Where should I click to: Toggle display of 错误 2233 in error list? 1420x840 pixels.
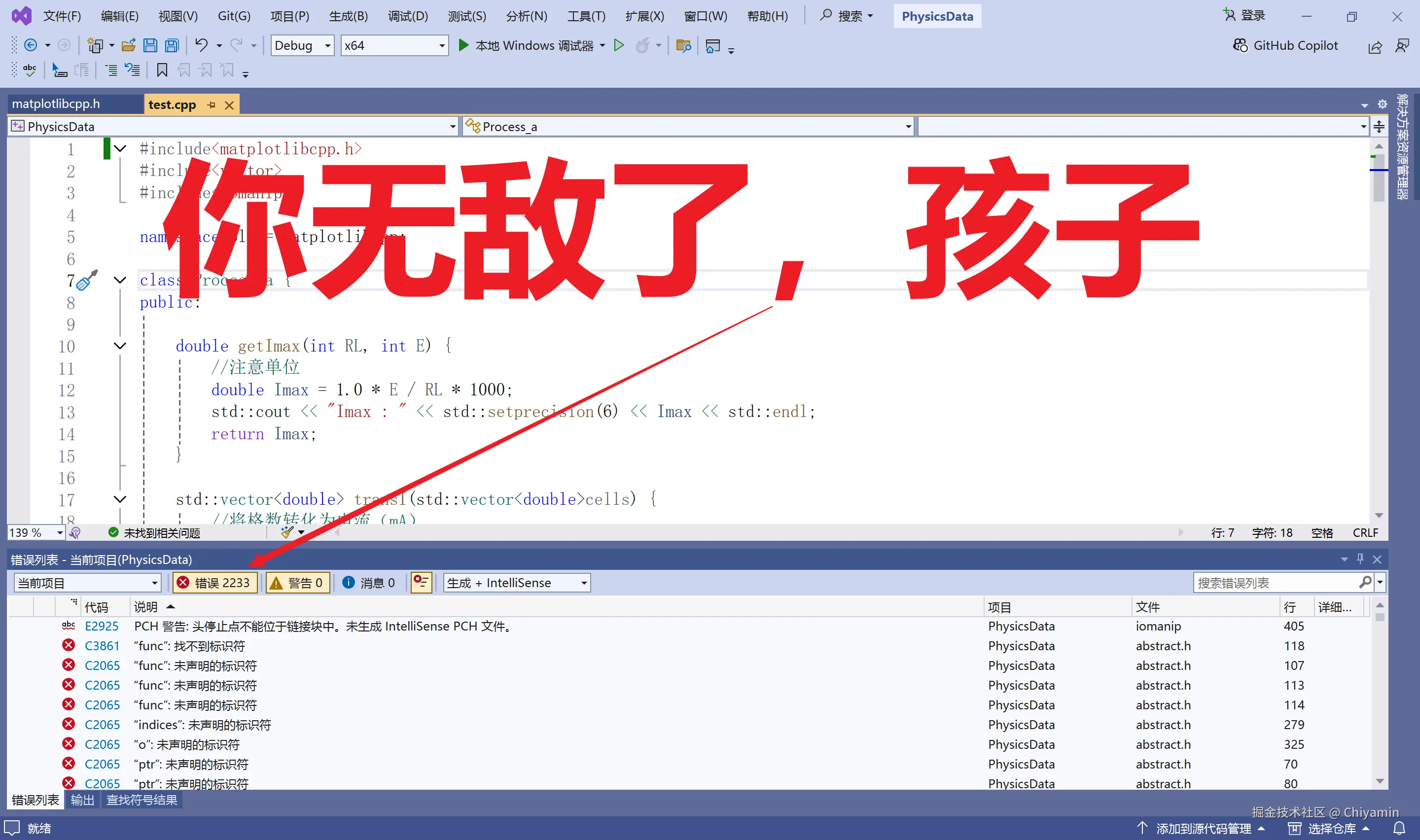(x=214, y=583)
